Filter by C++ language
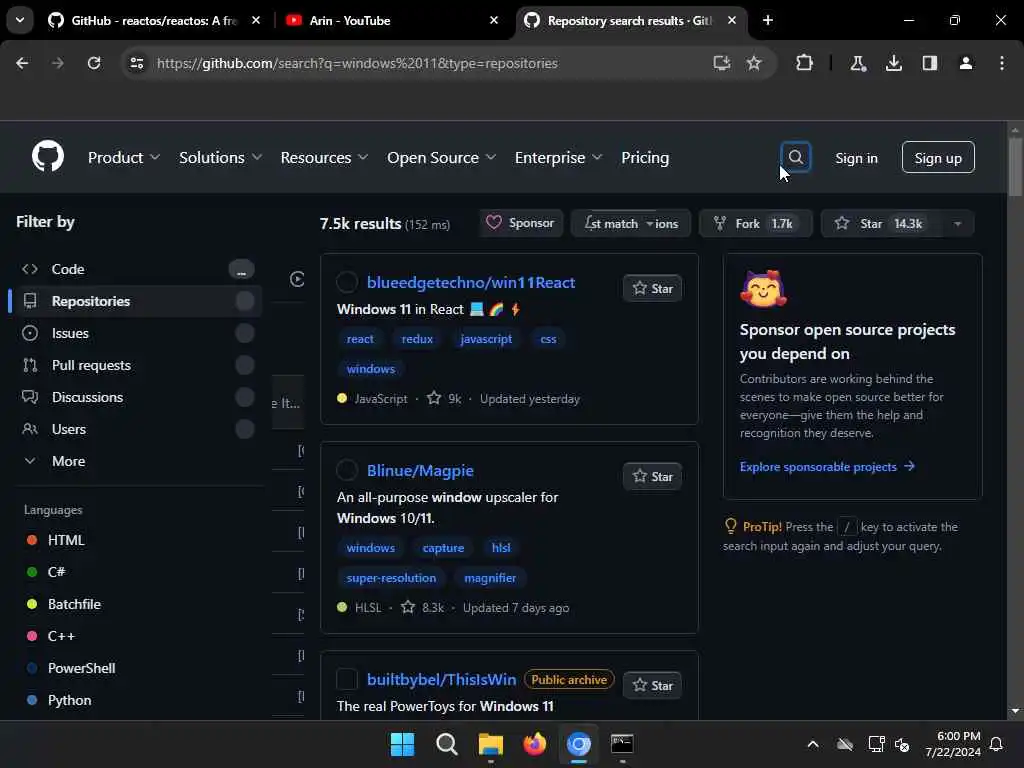1024x768 pixels. coord(50,636)
